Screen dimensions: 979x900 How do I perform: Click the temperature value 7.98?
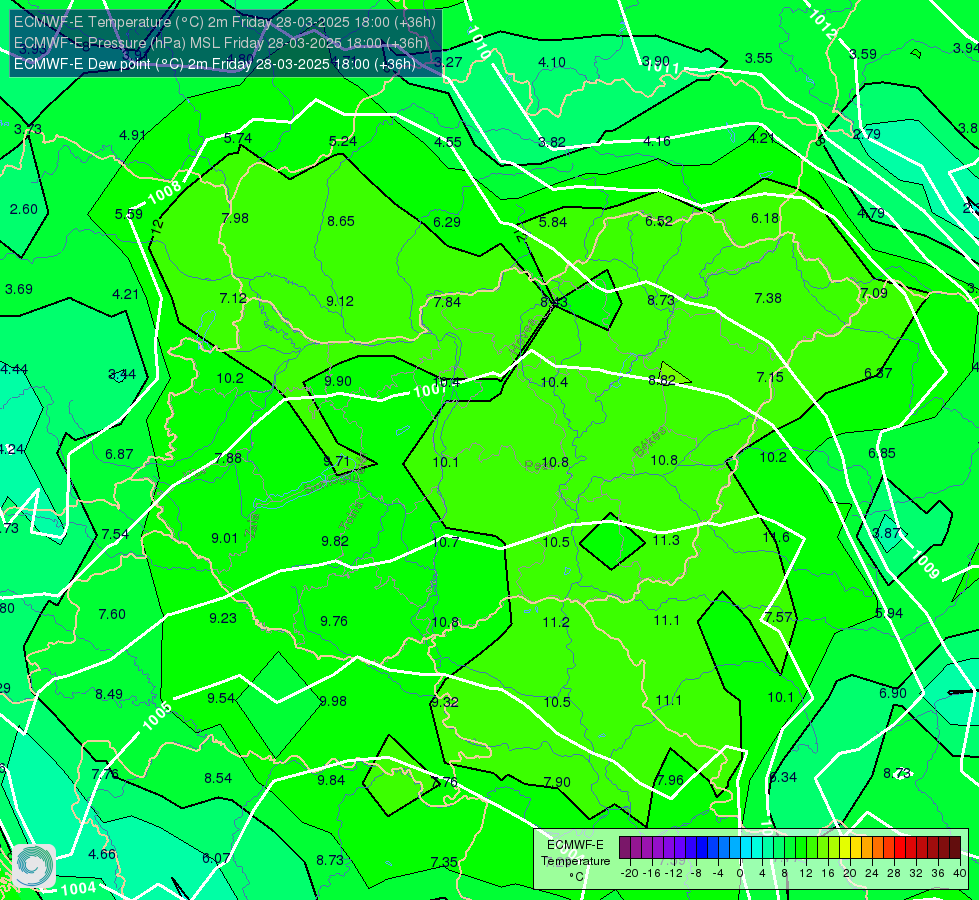click(235, 218)
